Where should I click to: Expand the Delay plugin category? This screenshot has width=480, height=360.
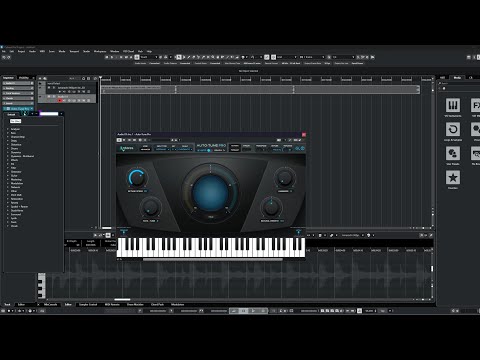[8, 141]
